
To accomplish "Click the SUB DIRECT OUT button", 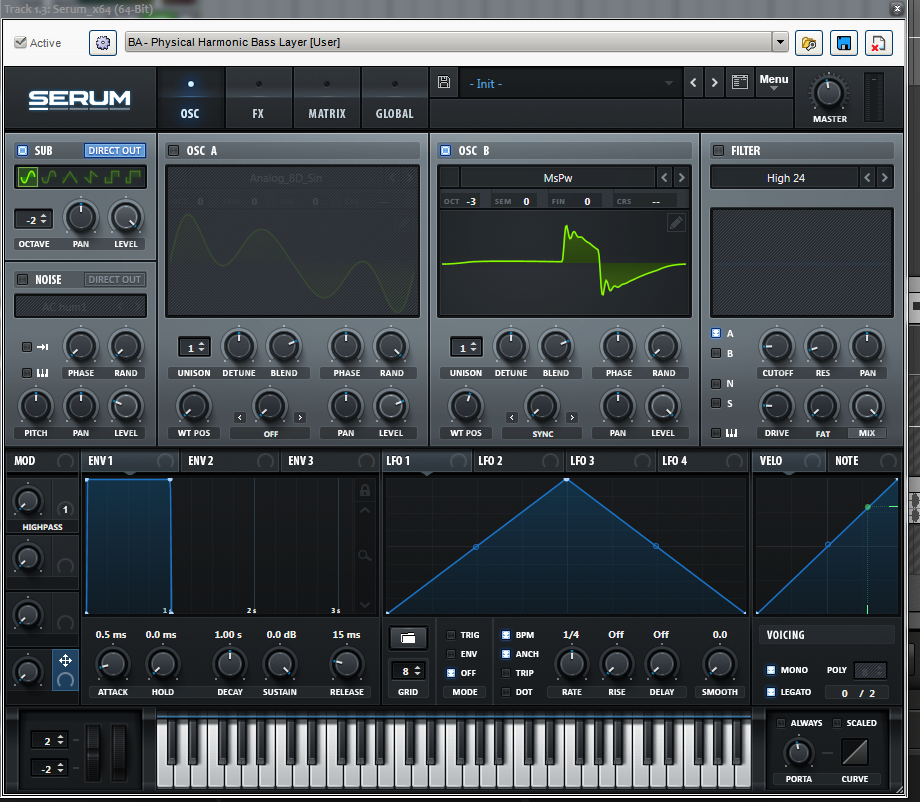I will coord(115,151).
